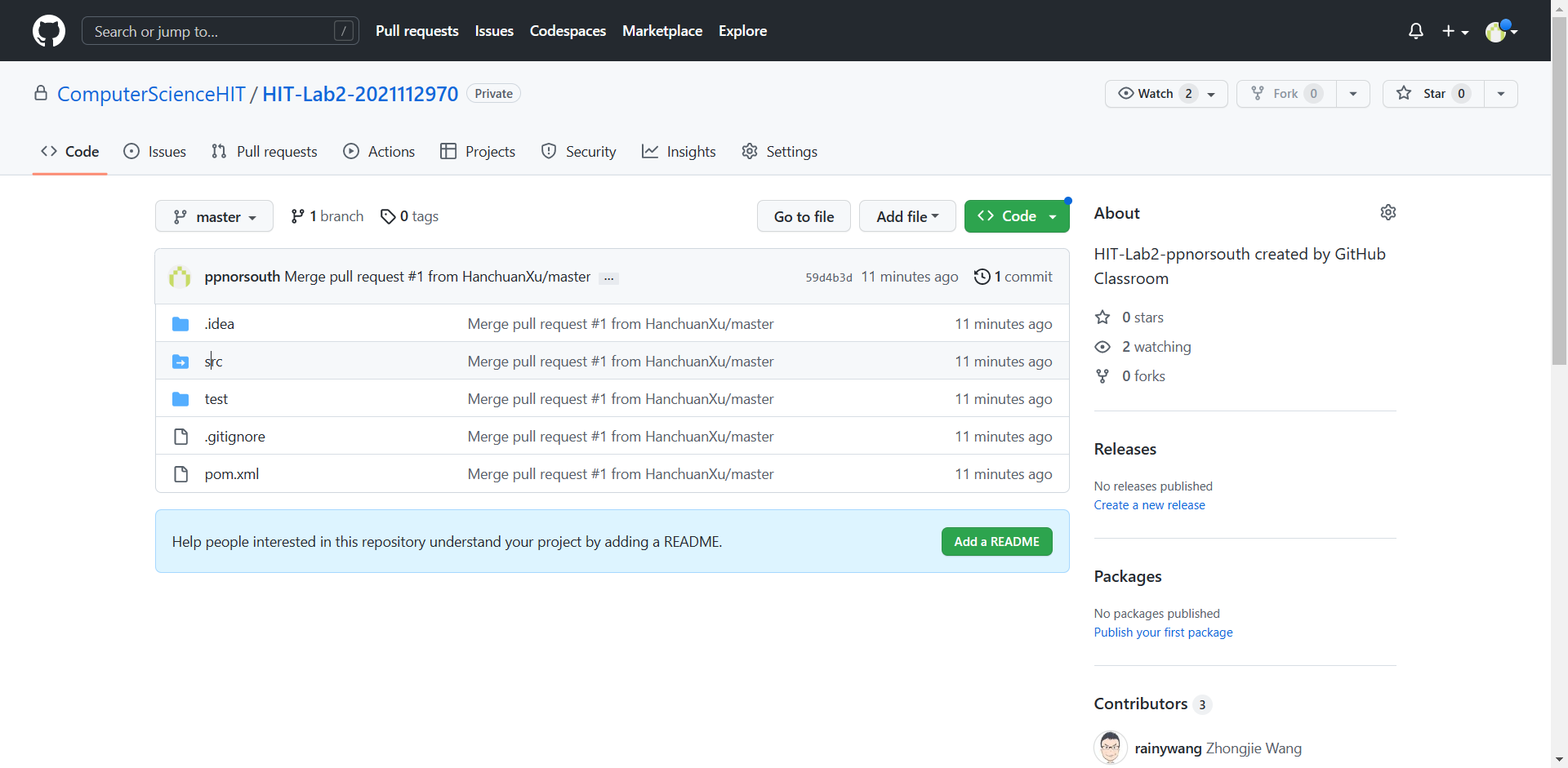Click the Fork button
1568x768 pixels.
1286,94
